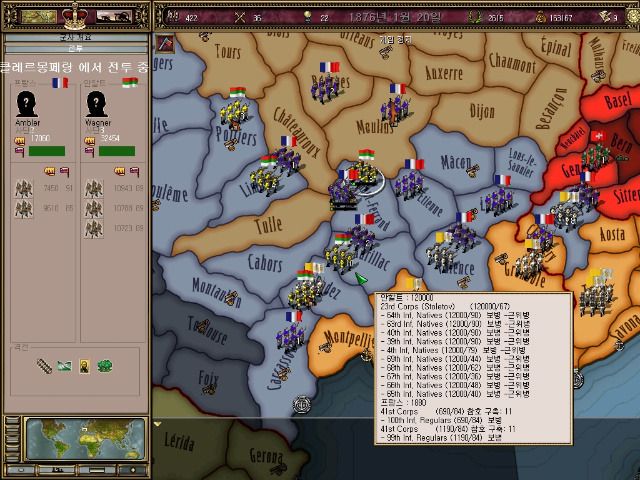The width and height of the screenshot is (640, 480).
Task: Click the French flag in battle panel
Action: coord(60,83)
